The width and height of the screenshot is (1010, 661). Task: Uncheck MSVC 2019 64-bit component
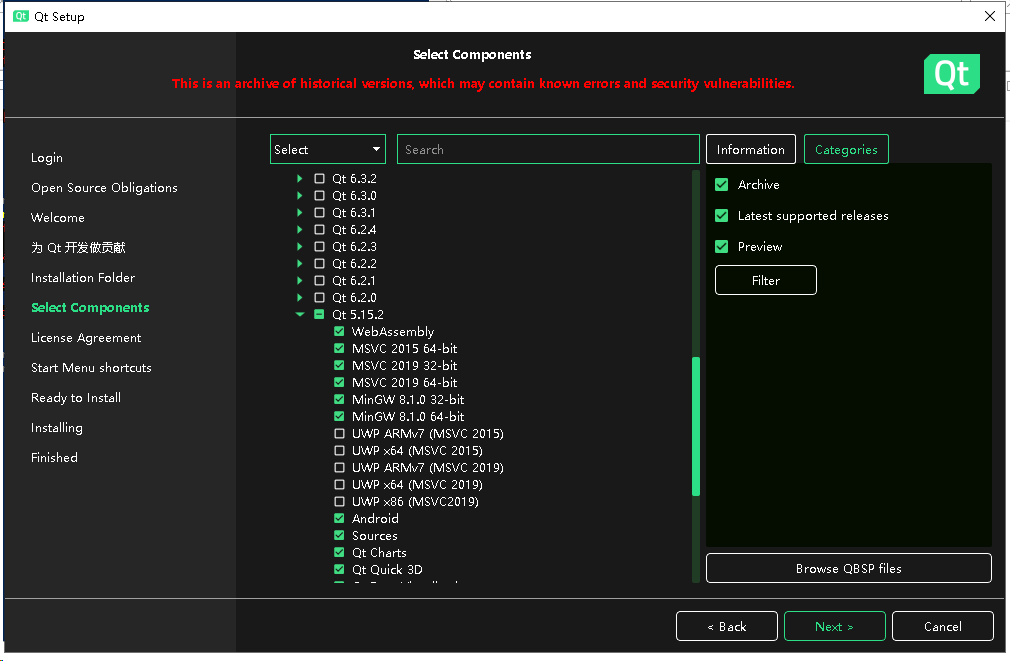339,383
